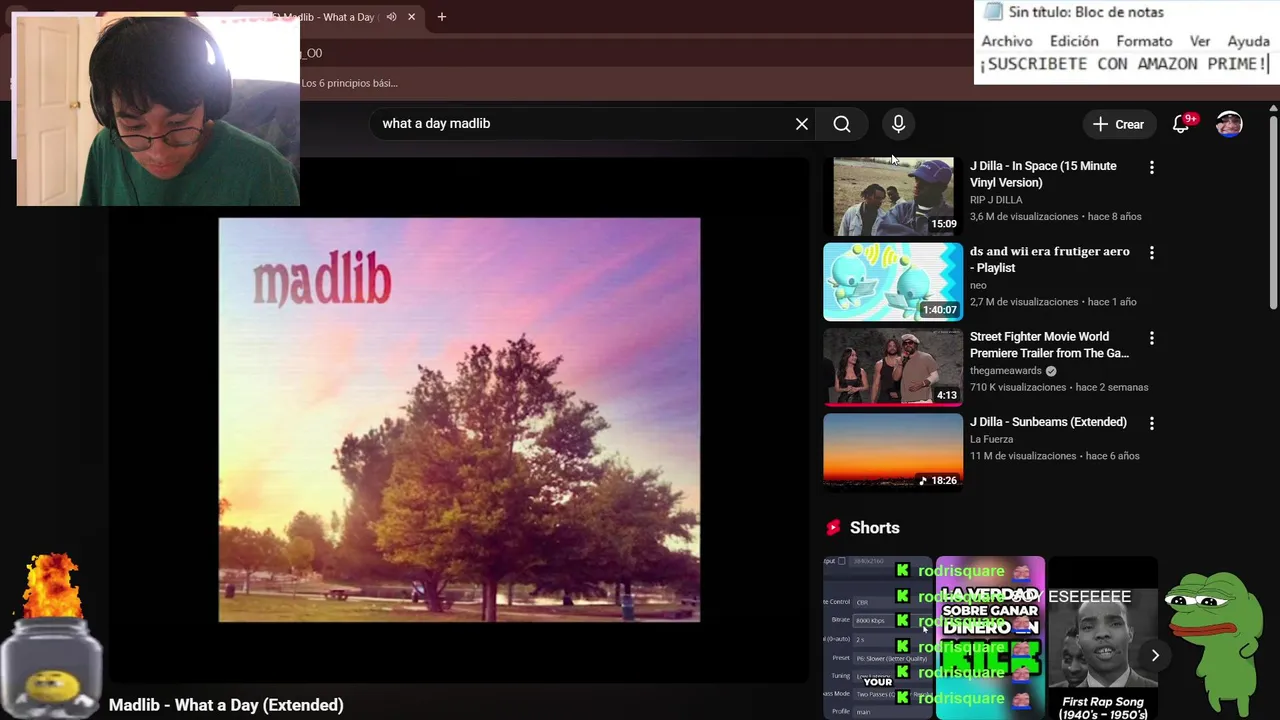The height and width of the screenshot is (720, 1280).
Task: Open the First Rap Song short
Action: (1103, 638)
